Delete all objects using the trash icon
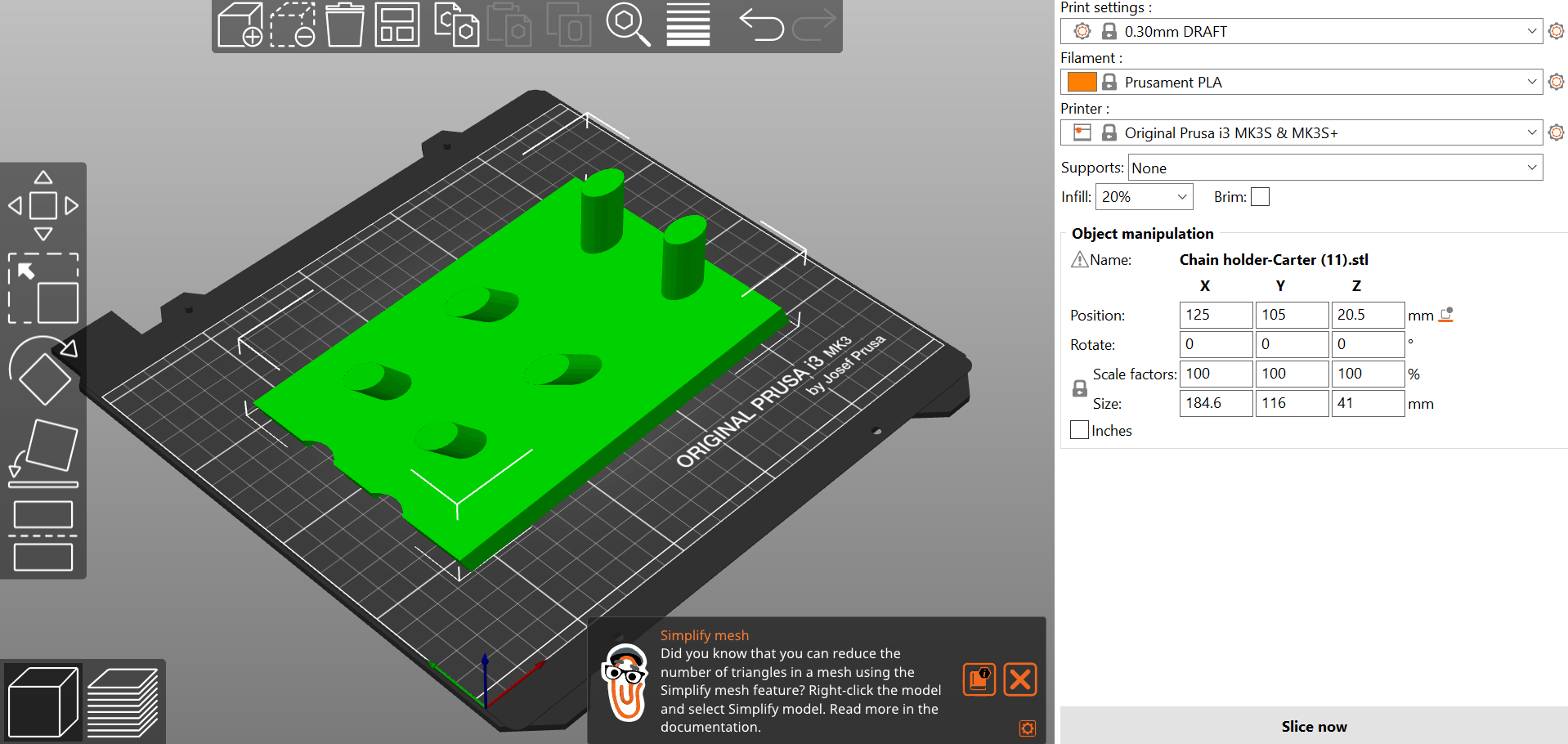The height and width of the screenshot is (744, 1568). pyautogui.click(x=343, y=26)
